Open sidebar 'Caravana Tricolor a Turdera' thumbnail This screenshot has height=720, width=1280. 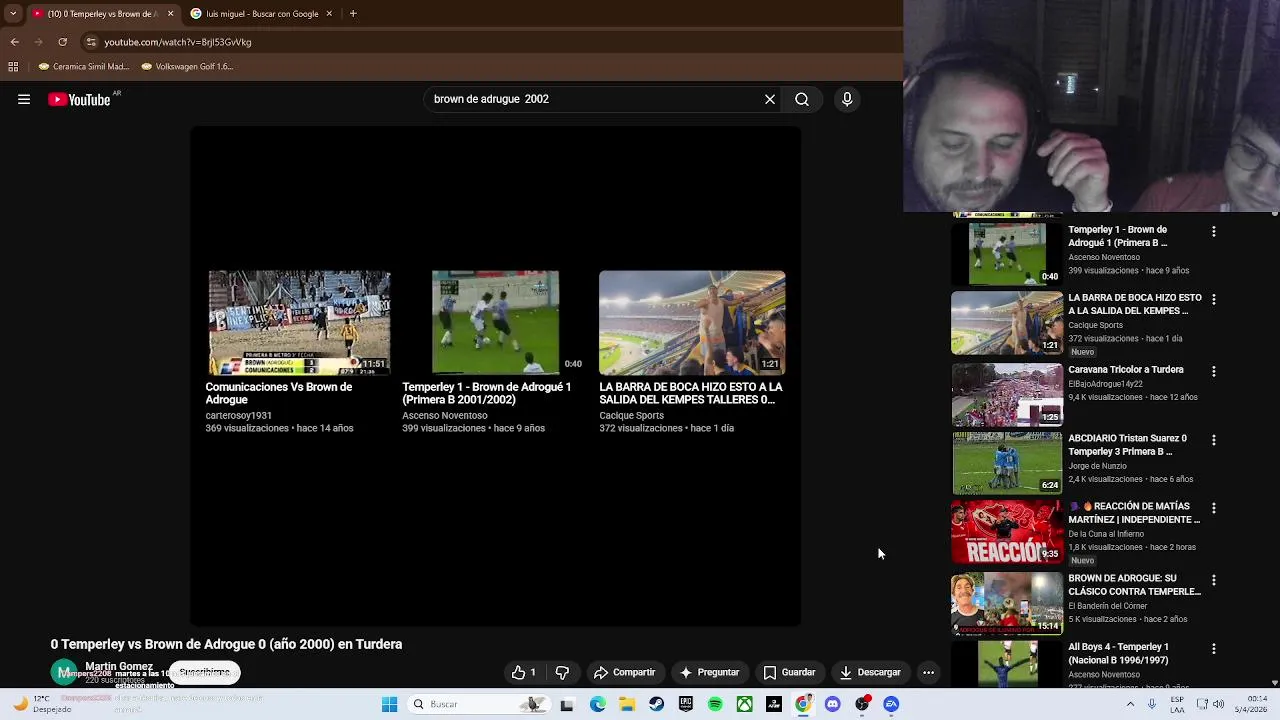(1007, 395)
